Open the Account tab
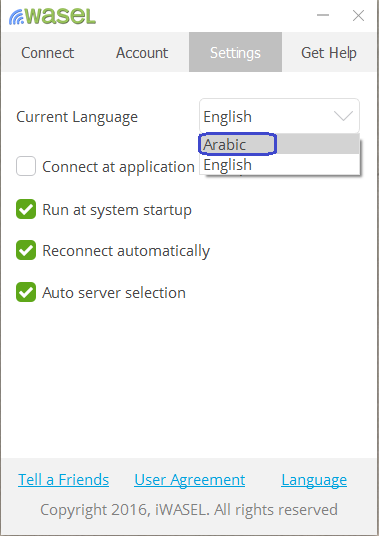The width and height of the screenshot is (379, 536). click(142, 52)
